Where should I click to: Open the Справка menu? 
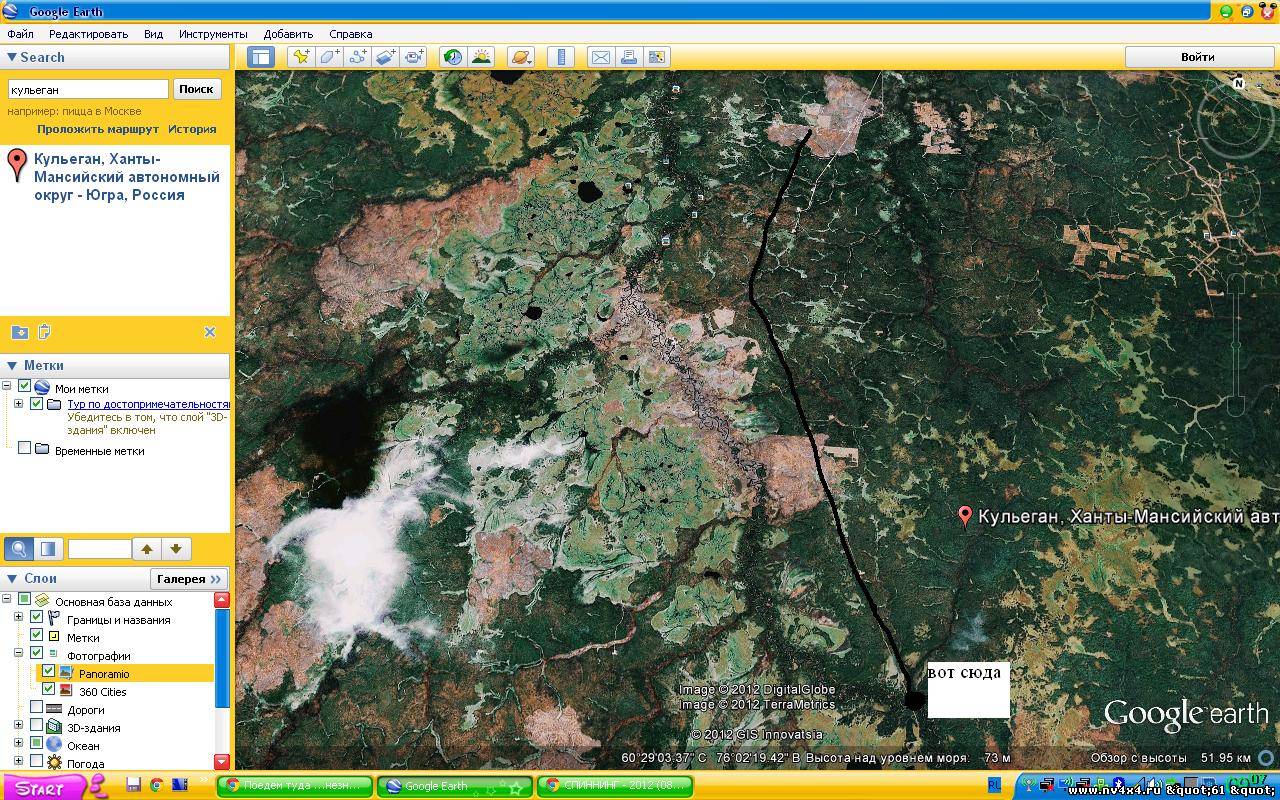(350, 34)
